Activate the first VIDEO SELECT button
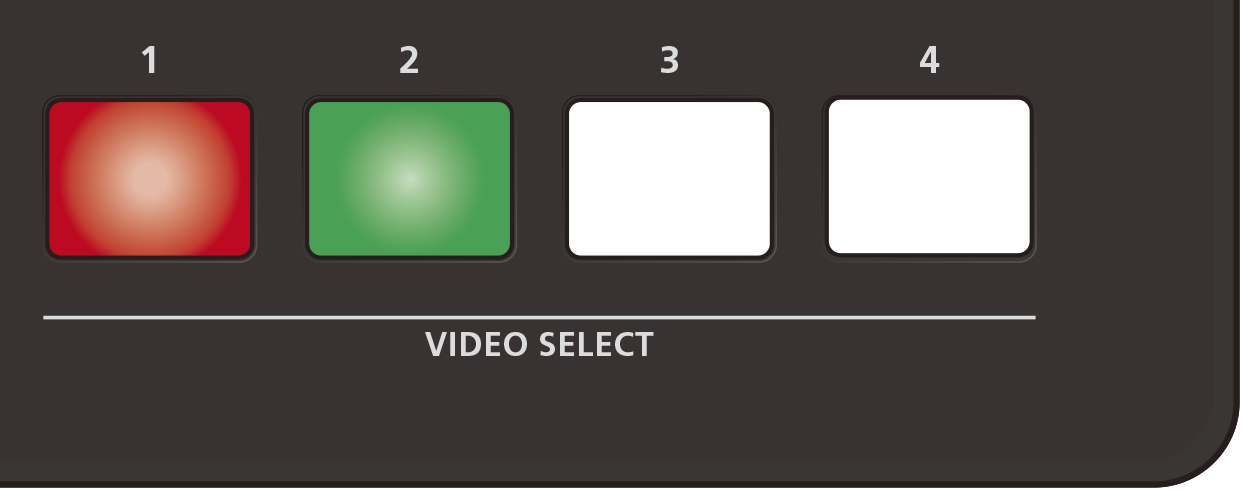 150,179
